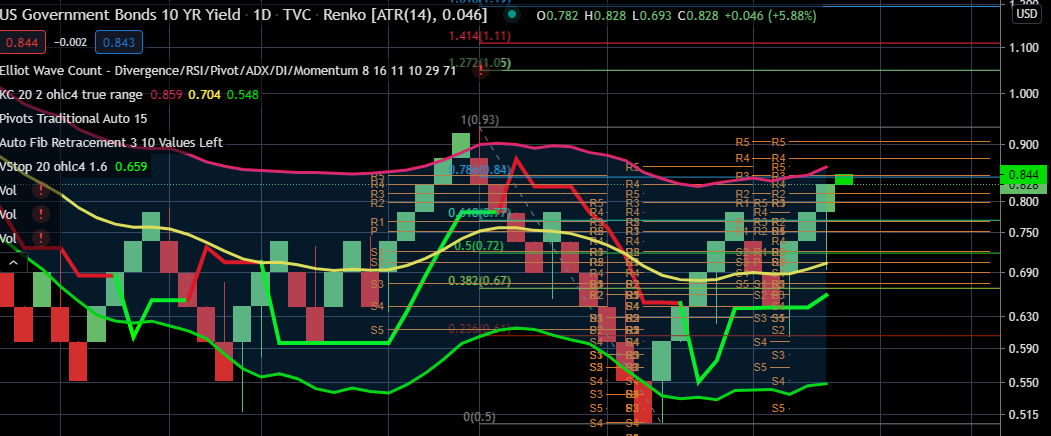Click the +0.046 (+5.88%) change value
Screen dimensions: 1051x436
click(773, 15)
